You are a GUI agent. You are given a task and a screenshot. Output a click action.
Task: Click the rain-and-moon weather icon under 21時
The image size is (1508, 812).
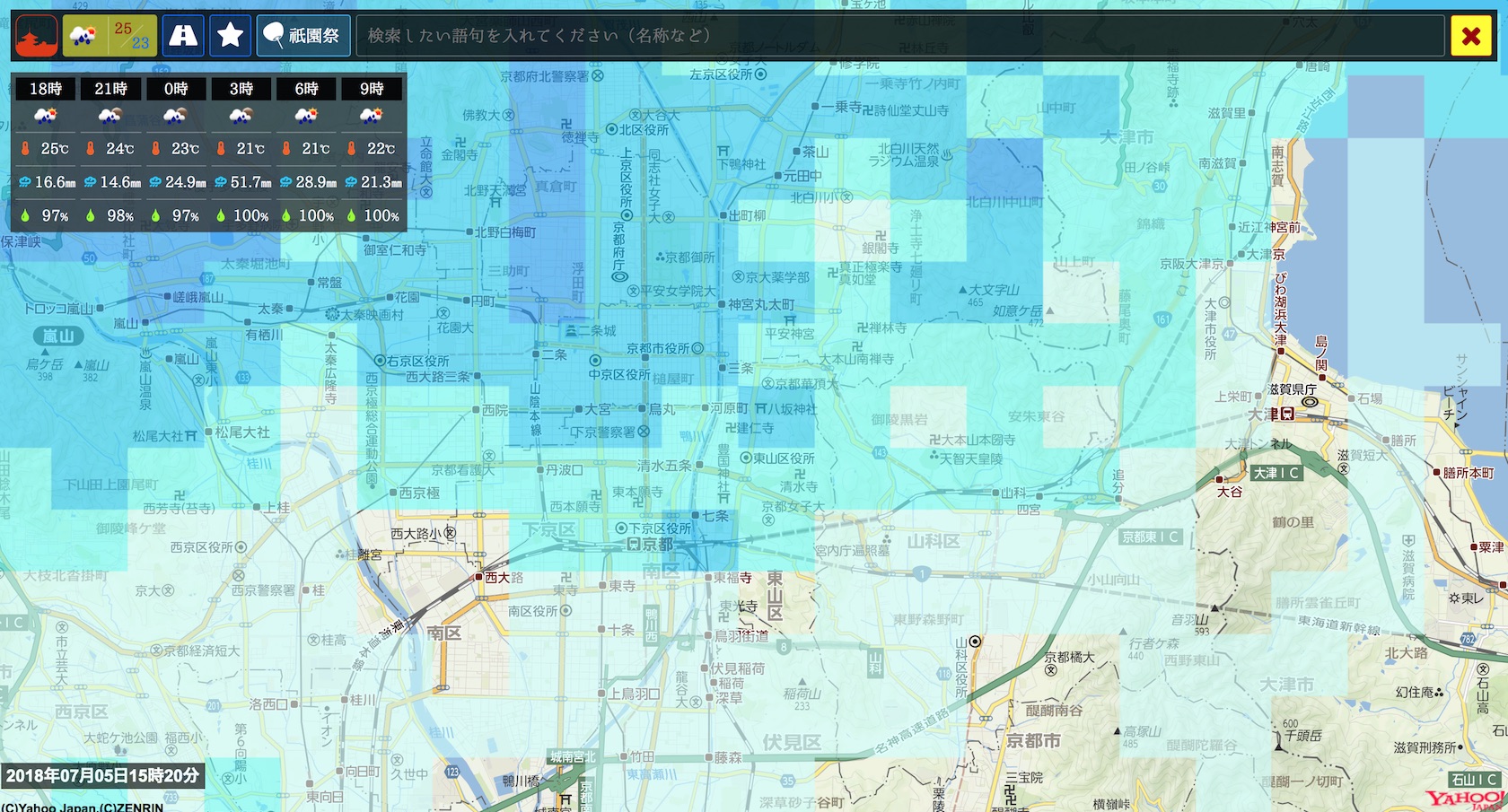pos(110,115)
